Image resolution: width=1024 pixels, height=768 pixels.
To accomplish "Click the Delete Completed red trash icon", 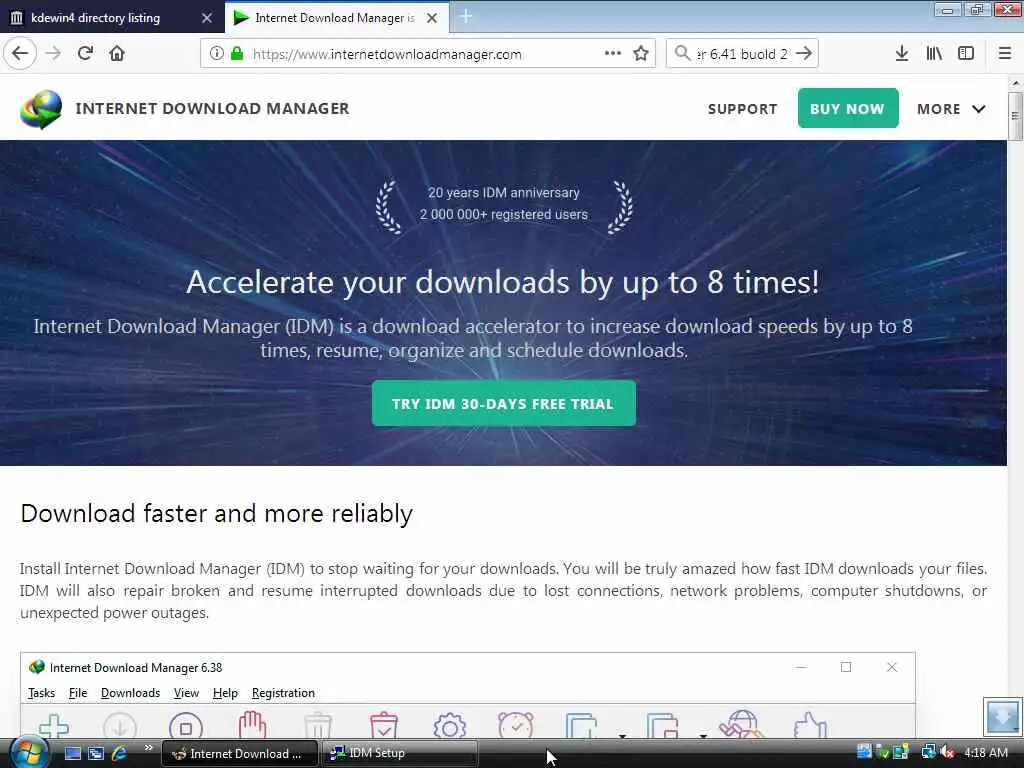I will [384, 725].
